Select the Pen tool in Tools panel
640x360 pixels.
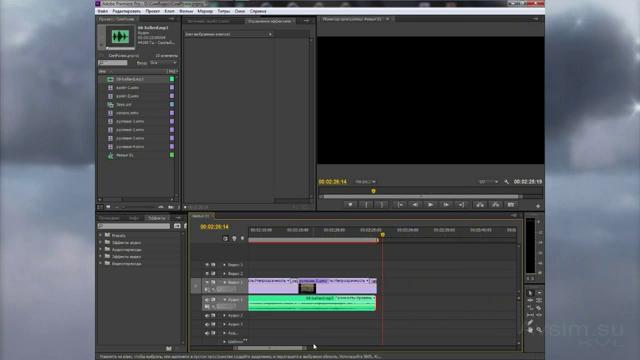(x=530, y=322)
